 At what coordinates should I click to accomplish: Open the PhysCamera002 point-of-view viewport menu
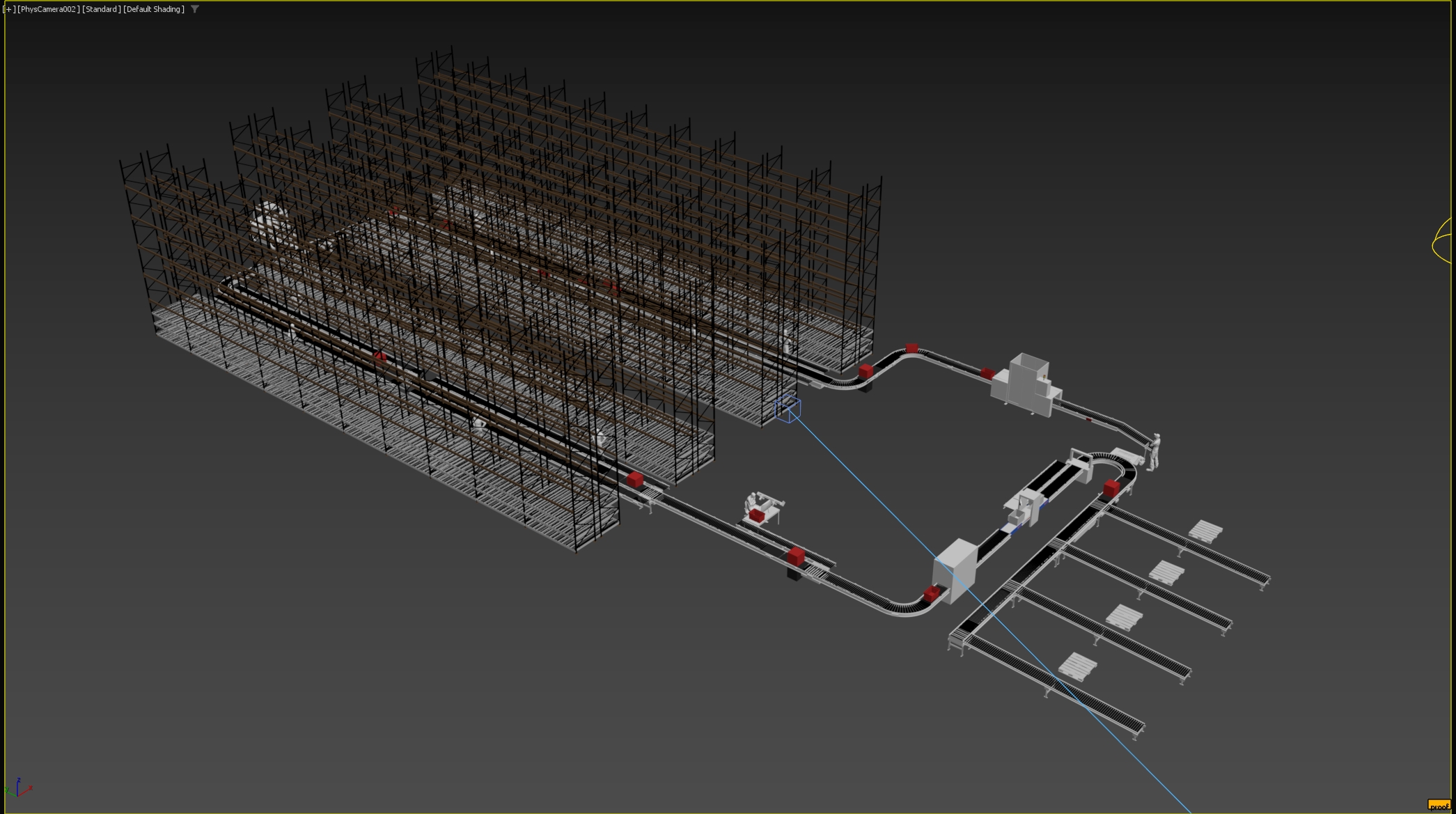click(49, 9)
